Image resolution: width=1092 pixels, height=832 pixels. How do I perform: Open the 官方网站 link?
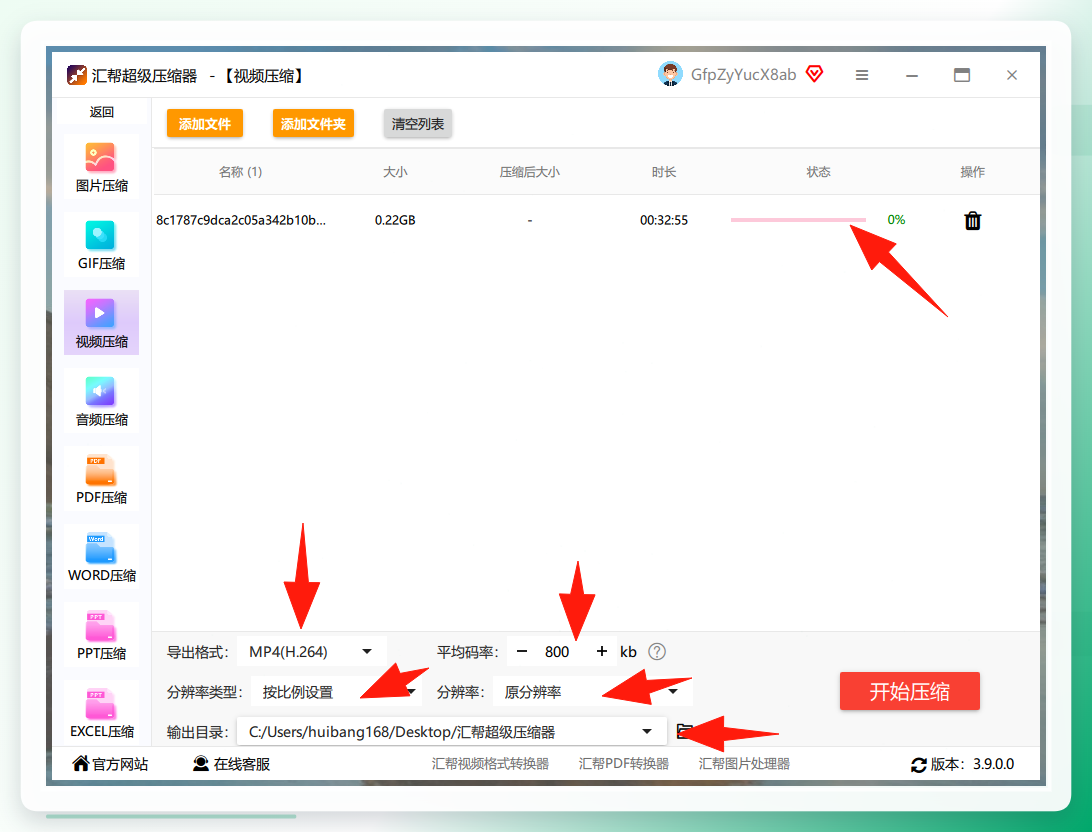click(110, 764)
